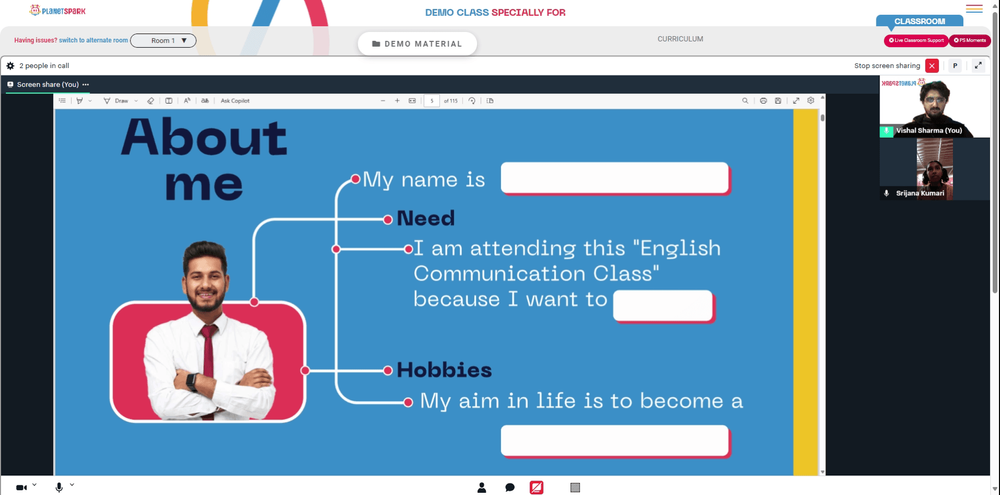Switch to the CLASSROOM tab
Viewport: 1000px width, 495px height.
point(920,21)
